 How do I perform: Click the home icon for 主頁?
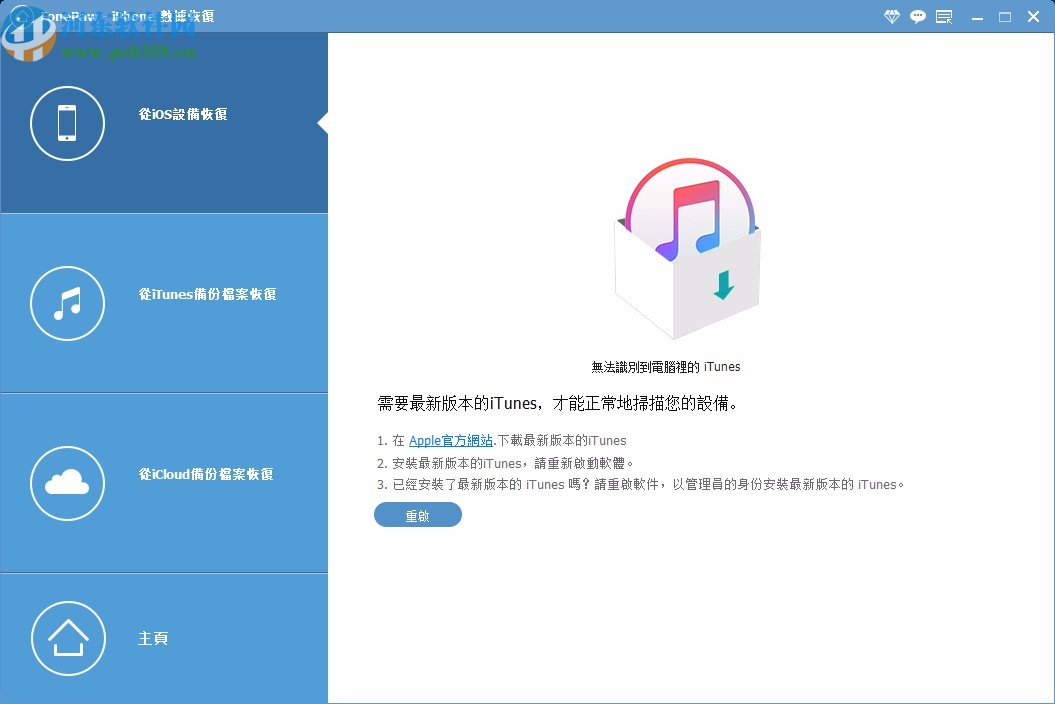[67, 638]
